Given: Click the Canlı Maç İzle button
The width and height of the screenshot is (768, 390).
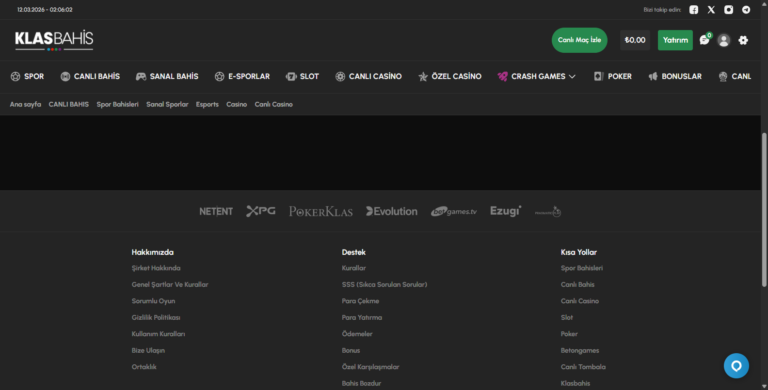Looking at the screenshot, I should 579,40.
